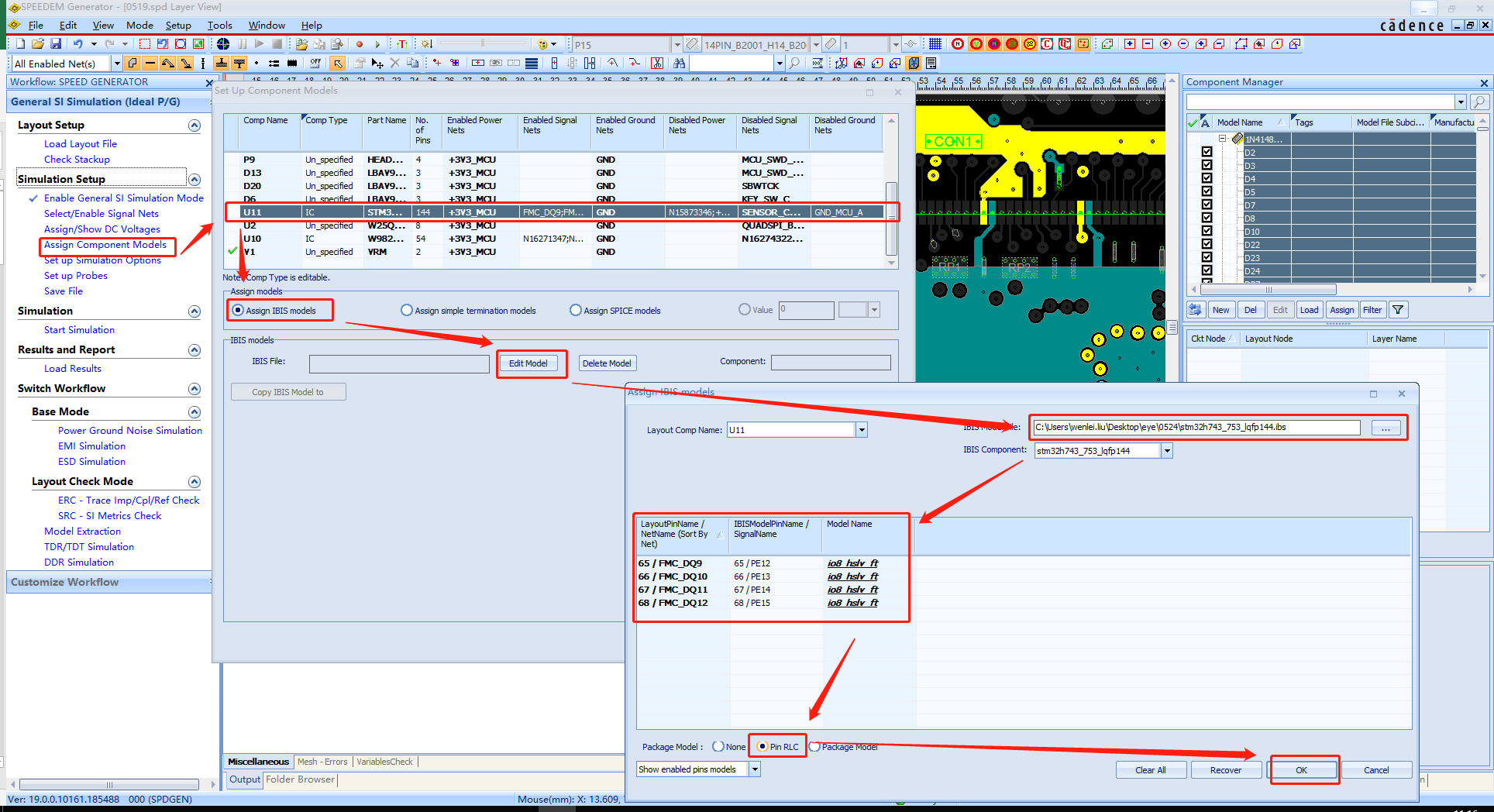Click the blue grid display icon

tap(935, 44)
